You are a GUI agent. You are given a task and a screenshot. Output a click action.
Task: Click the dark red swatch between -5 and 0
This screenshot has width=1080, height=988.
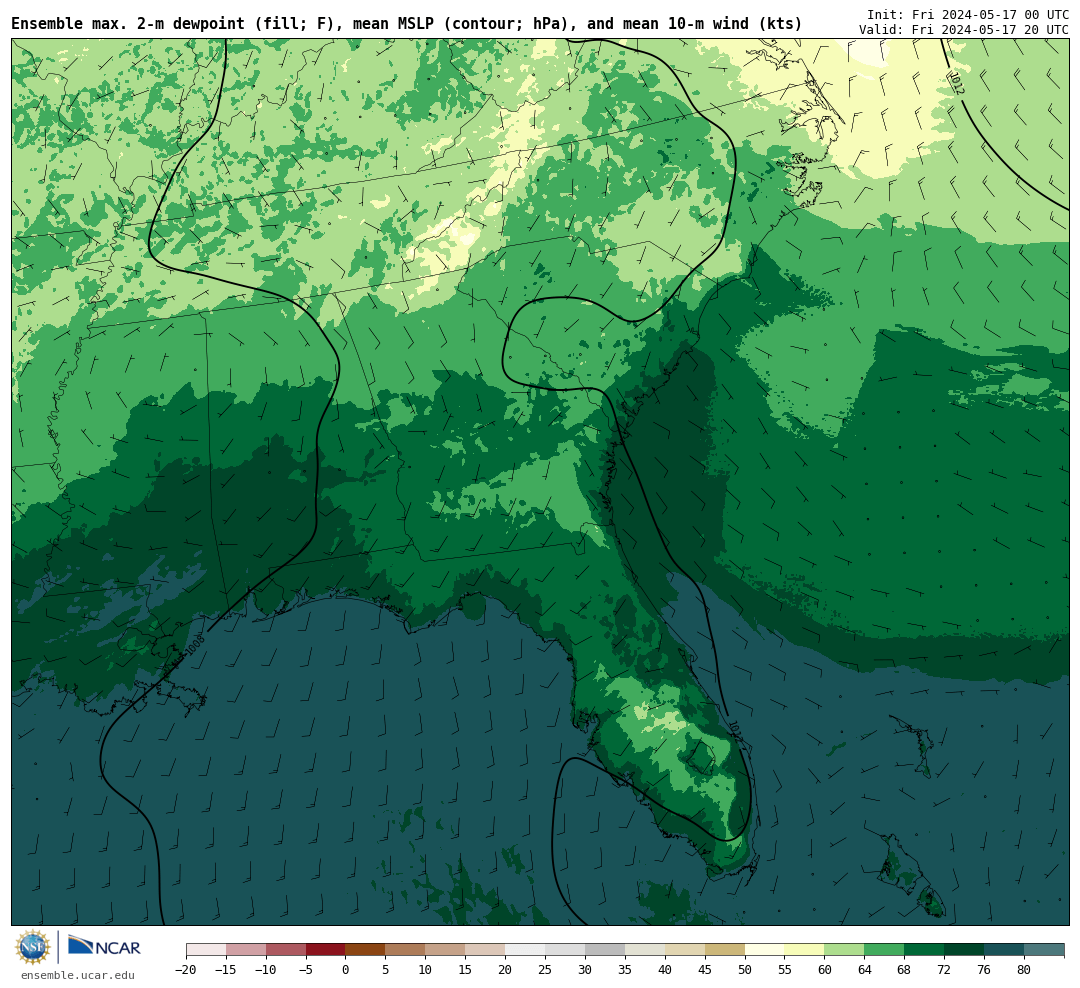326,950
